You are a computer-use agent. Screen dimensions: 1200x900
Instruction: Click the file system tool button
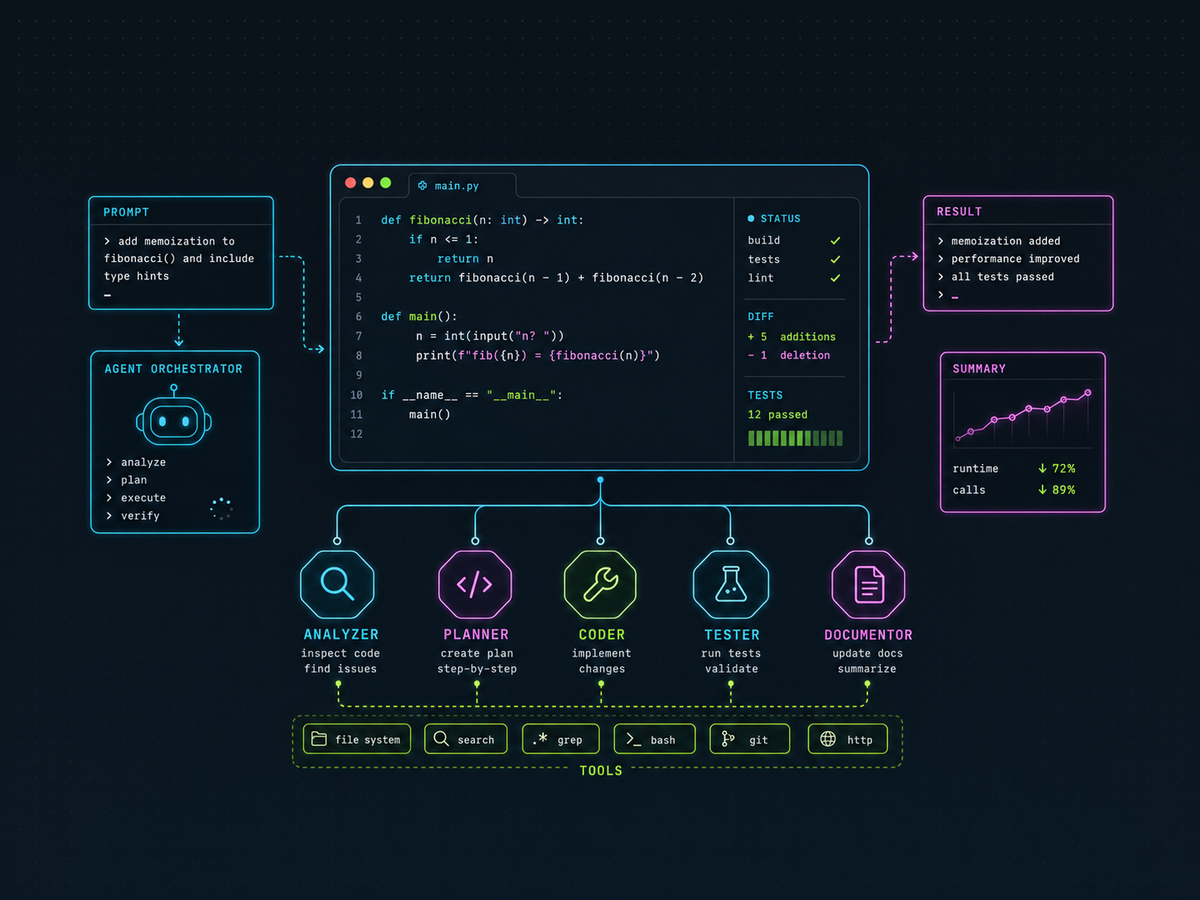coord(357,739)
